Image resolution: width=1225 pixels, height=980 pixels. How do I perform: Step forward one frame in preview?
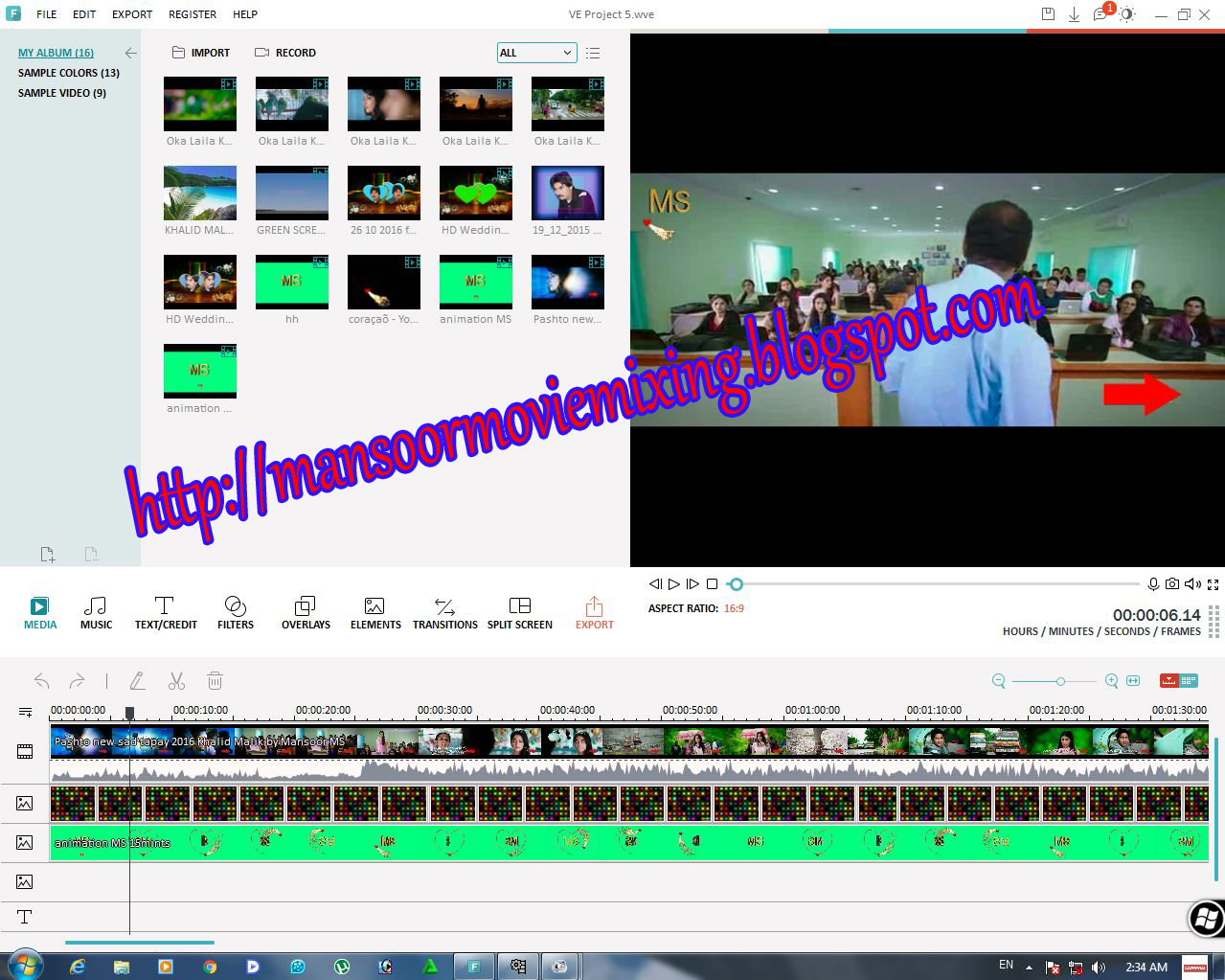pos(692,583)
